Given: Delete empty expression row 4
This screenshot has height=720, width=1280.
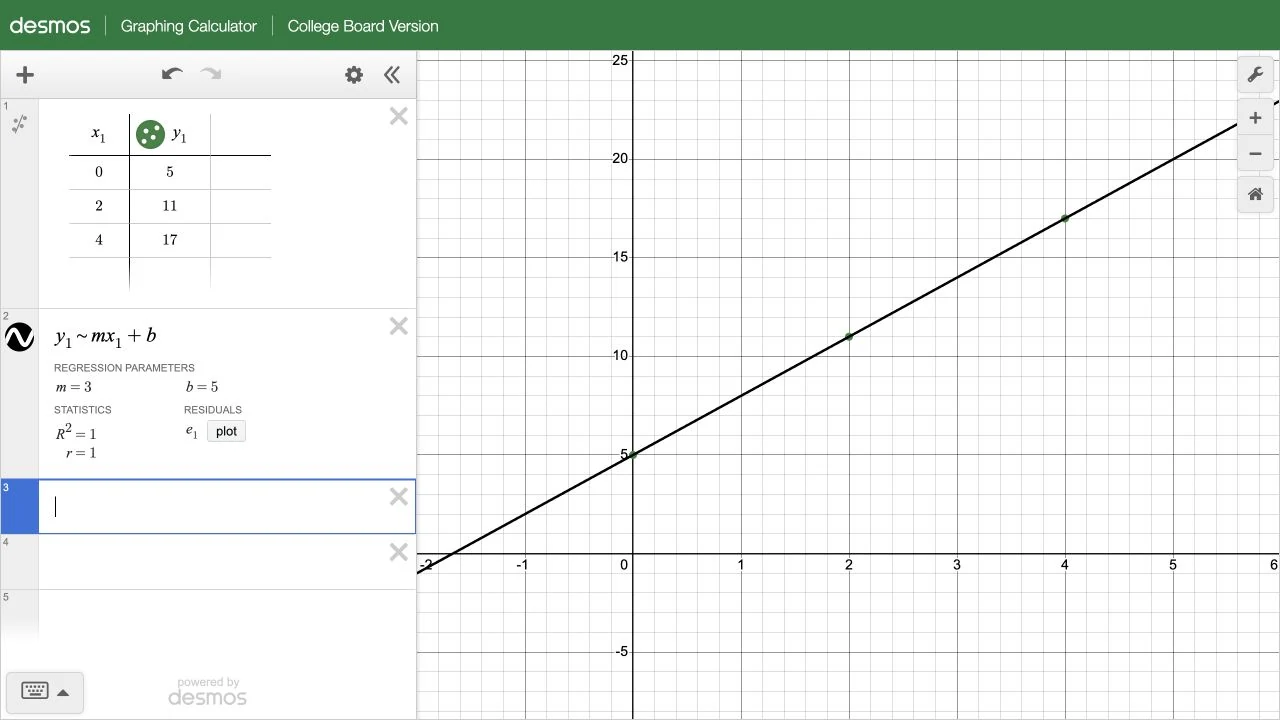Looking at the screenshot, I should (x=399, y=552).
